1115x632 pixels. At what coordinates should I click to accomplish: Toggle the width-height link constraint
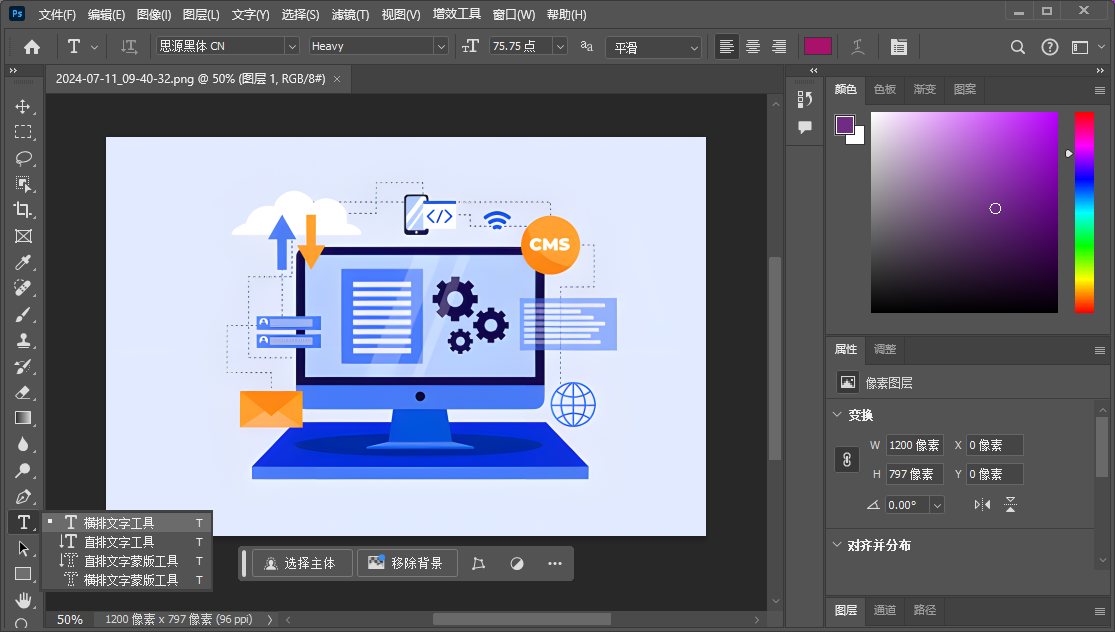tap(846, 460)
